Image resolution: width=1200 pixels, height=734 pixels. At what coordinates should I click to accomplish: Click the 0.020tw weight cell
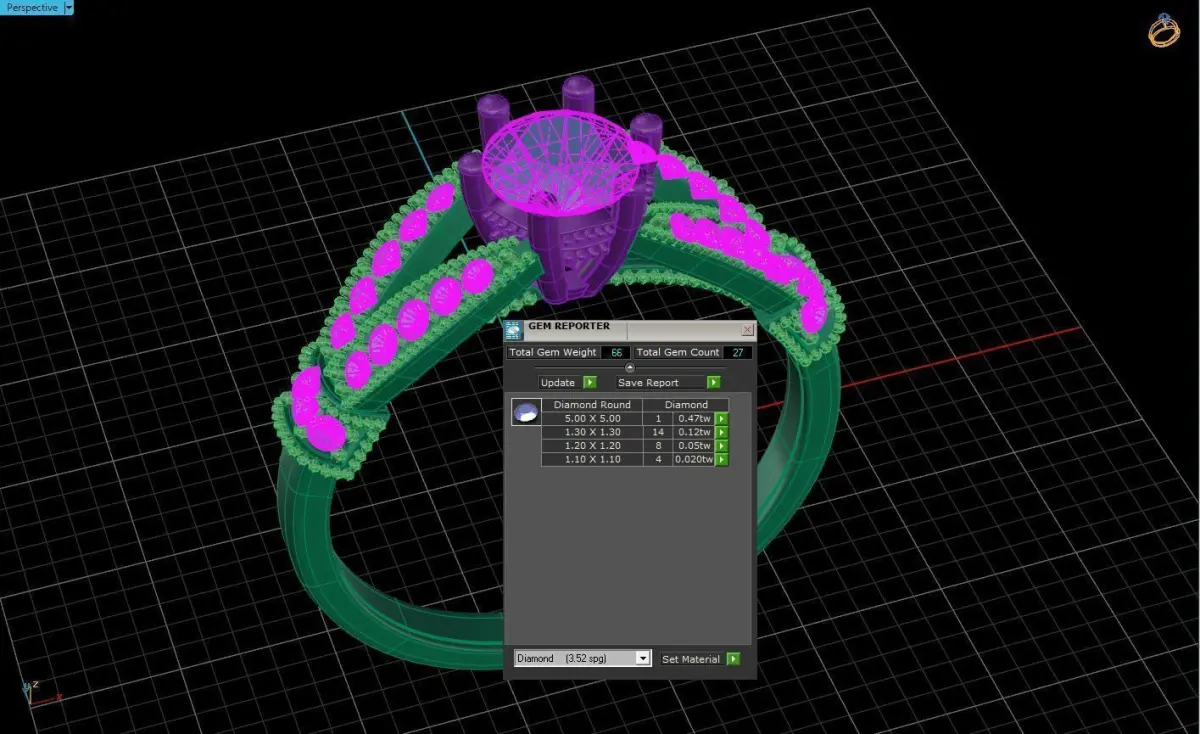click(x=694, y=460)
